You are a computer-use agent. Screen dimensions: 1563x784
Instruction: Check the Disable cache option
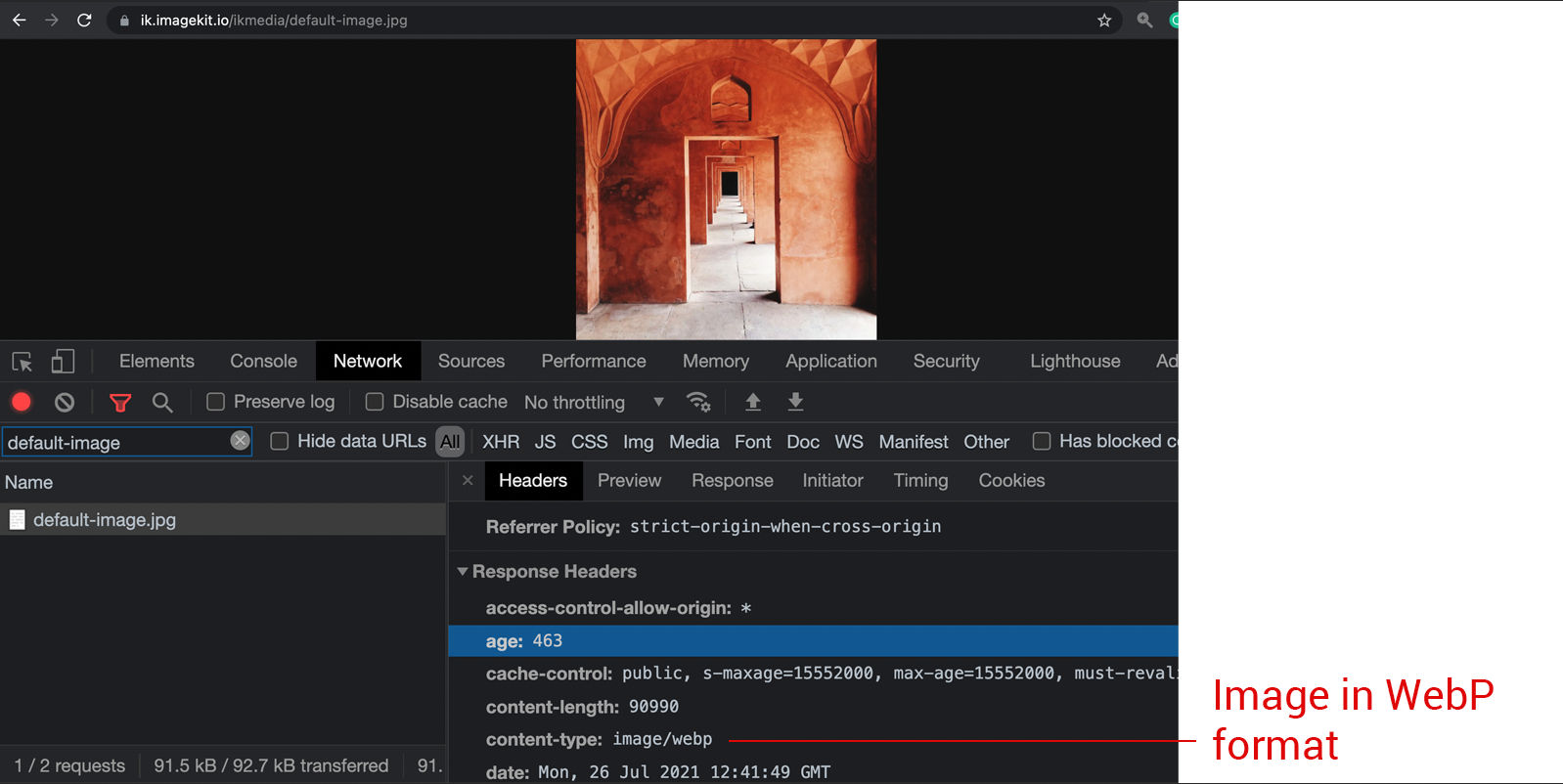click(375, 402)
